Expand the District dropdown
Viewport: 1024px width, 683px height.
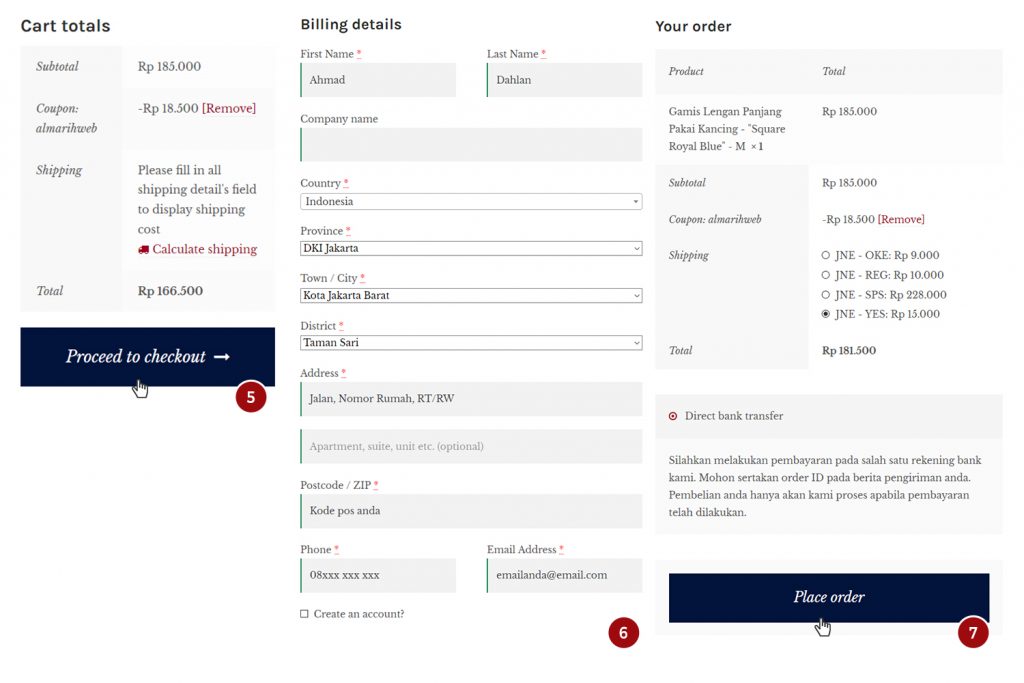pyautogui.click(x=470, y=343)
